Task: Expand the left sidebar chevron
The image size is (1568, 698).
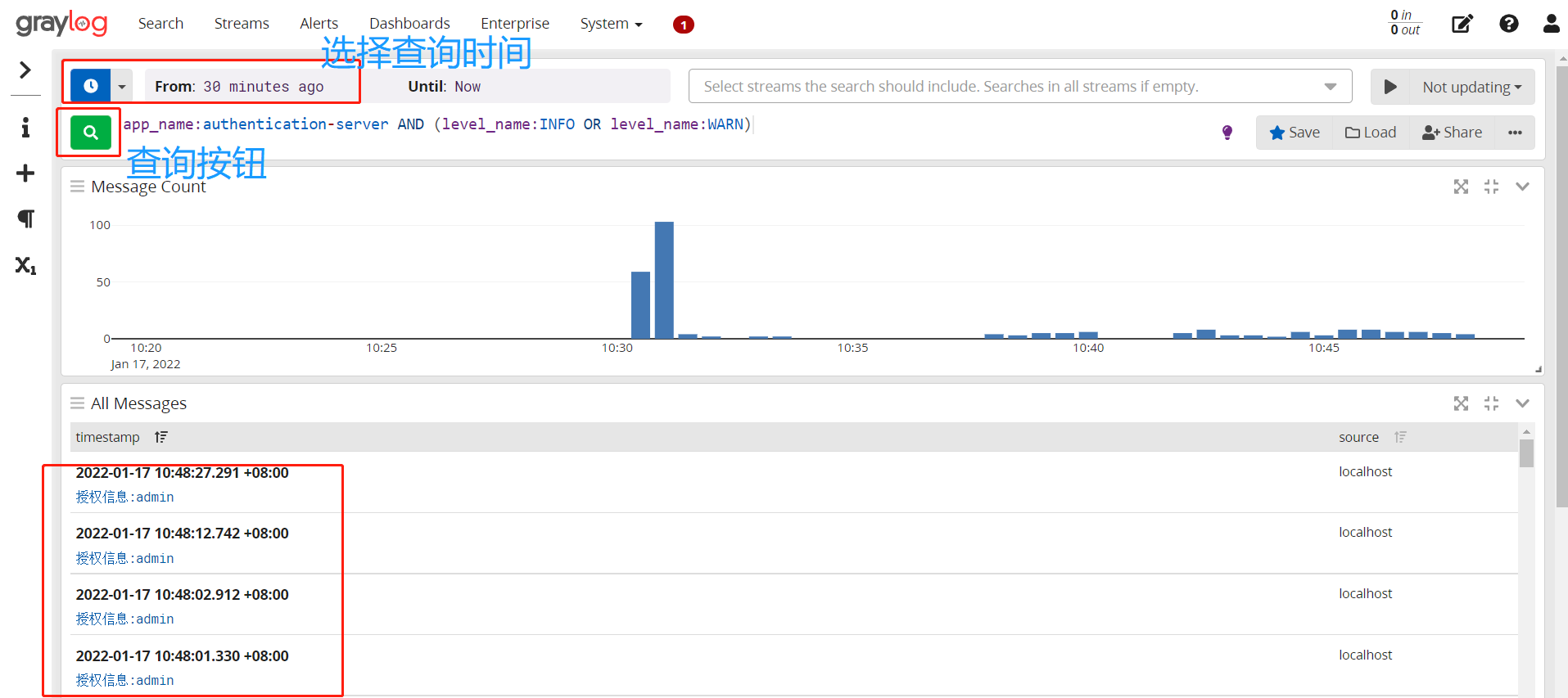Action: click(25, 70)
